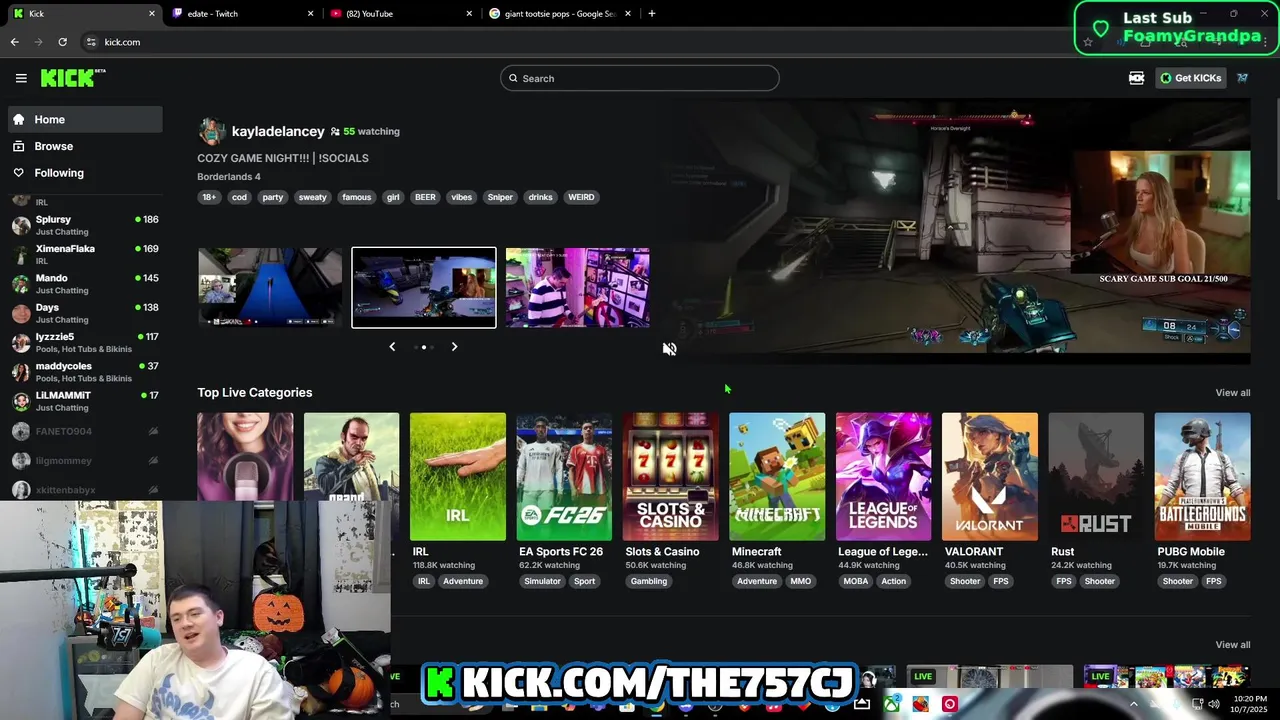
Task: Switch to the edate - Twitch tab
Action: 241,14
